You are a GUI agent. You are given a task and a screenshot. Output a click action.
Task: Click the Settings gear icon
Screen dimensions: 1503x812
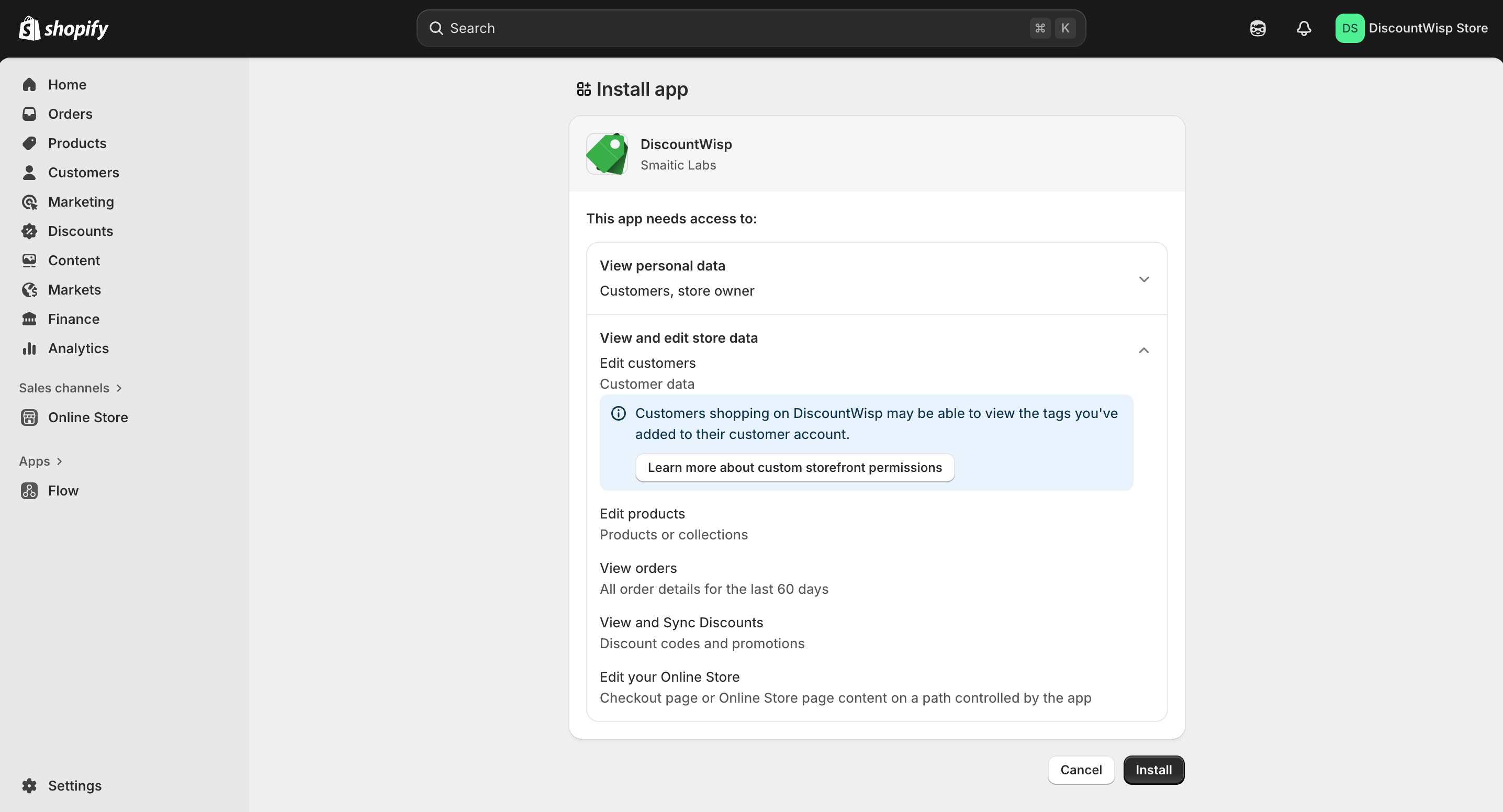point(29,785)
